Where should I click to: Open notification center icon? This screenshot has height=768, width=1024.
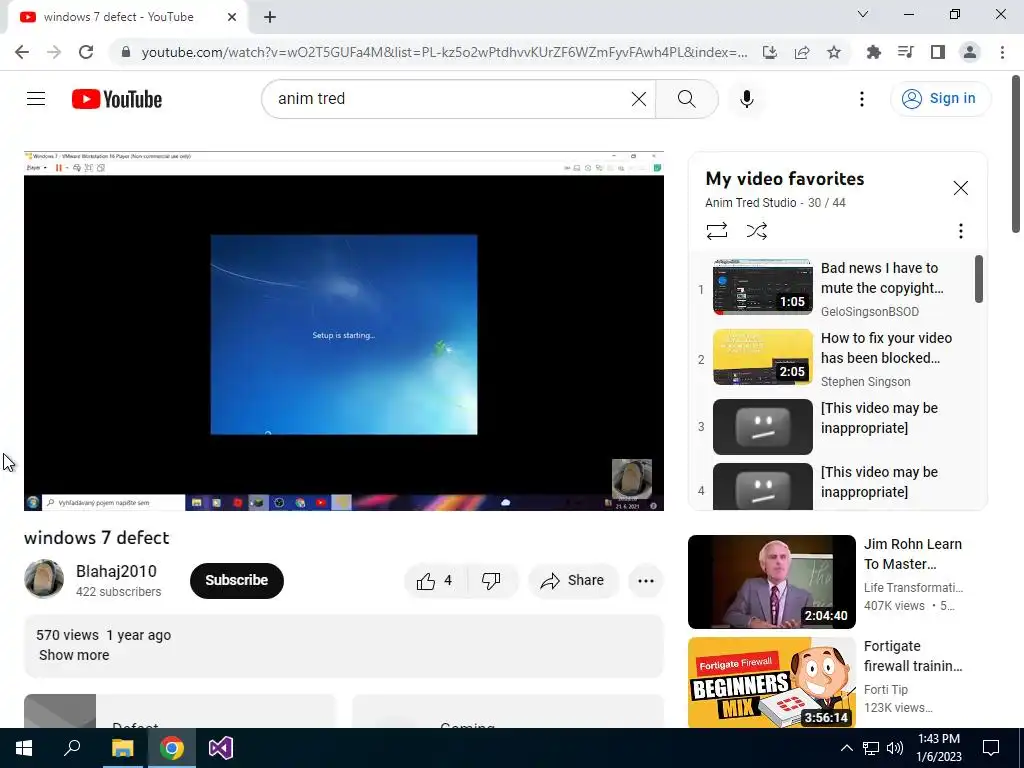(x=991, y=748)
